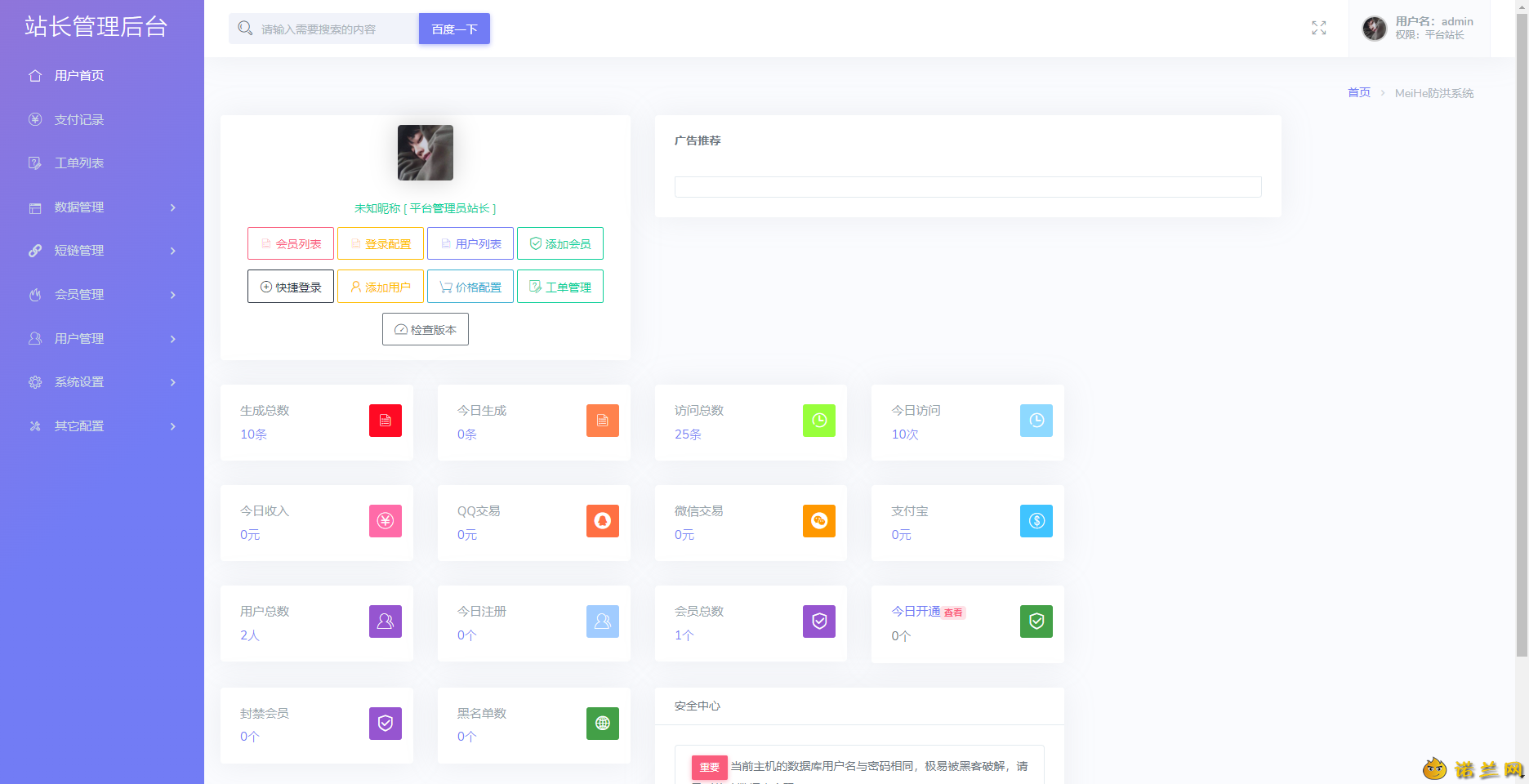Expand the 会员管理 sidebar menu

102,295
